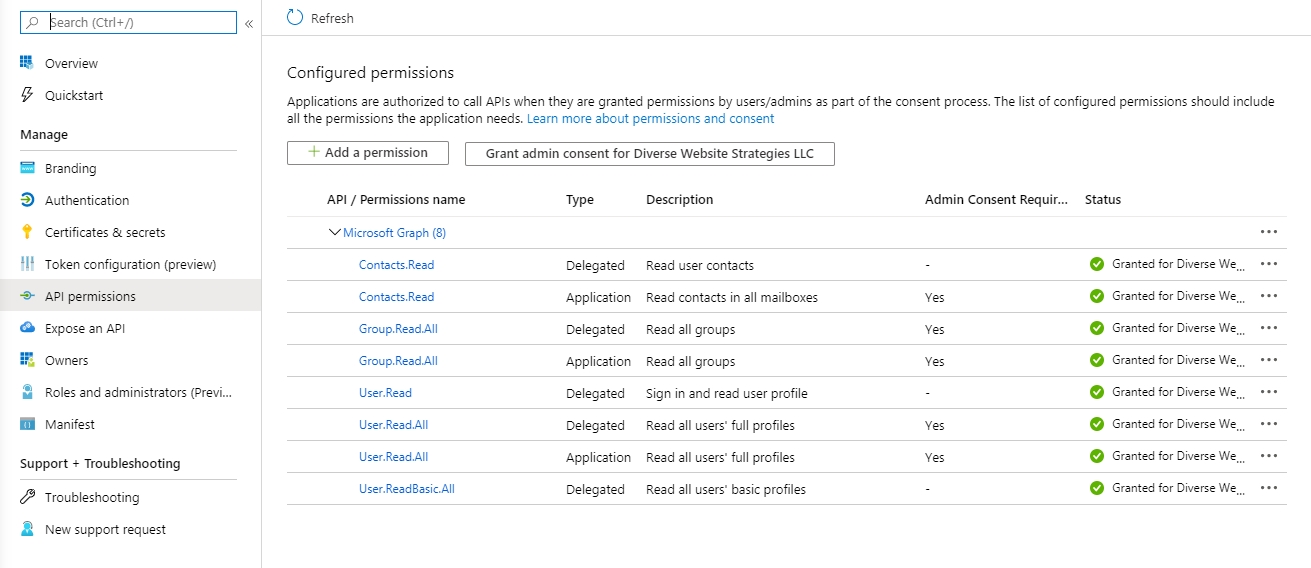1311x568 pixels.
Task: Open the Manifest editor
Action: pyautogui.click(x=70, y=424)
